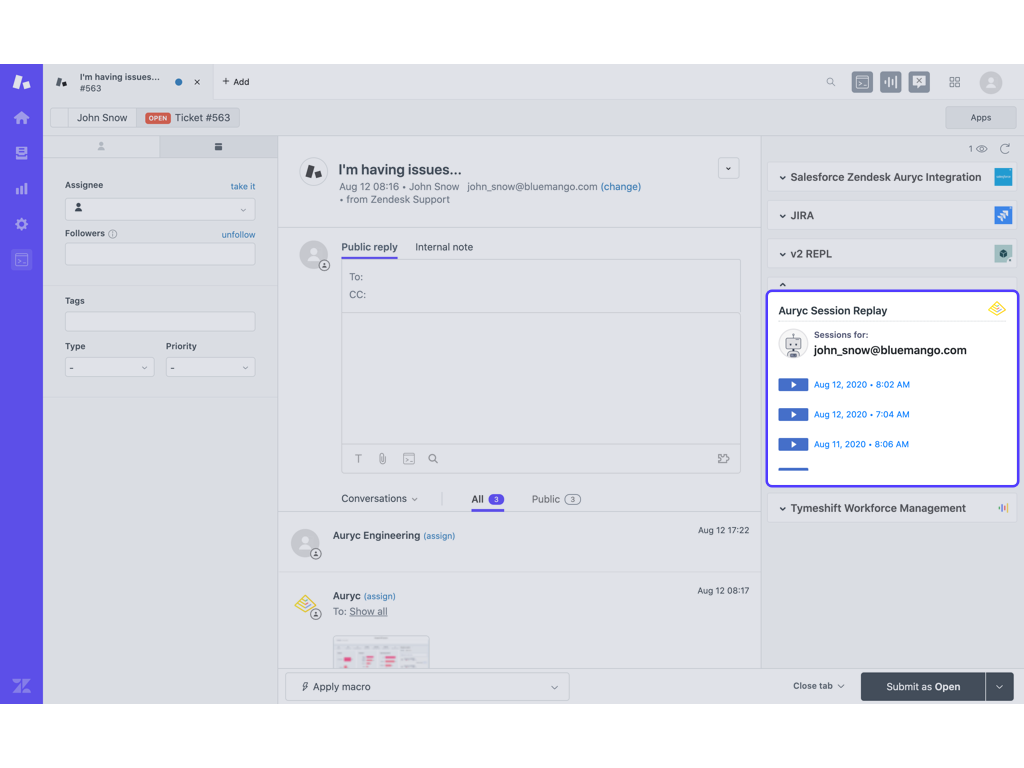
Task: Select the Ticket #563 breadcrumb tab
Action: coord(188,118)
